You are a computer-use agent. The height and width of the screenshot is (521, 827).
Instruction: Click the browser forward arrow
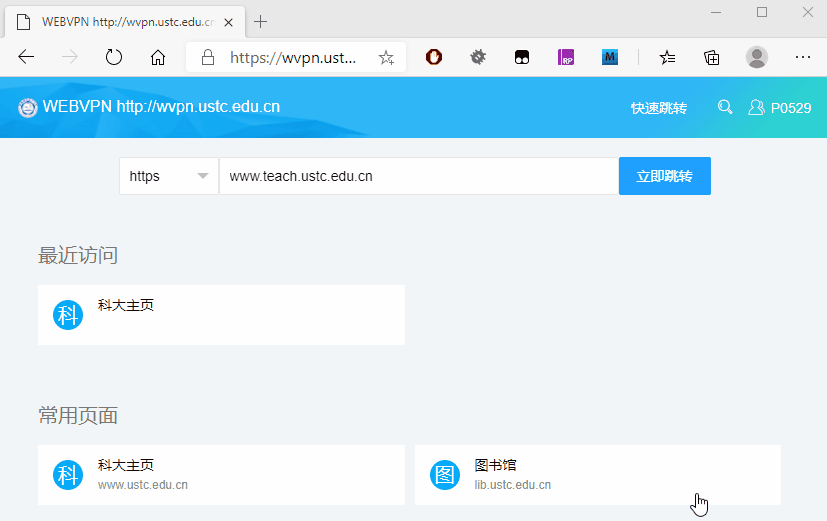pos(70,57)
